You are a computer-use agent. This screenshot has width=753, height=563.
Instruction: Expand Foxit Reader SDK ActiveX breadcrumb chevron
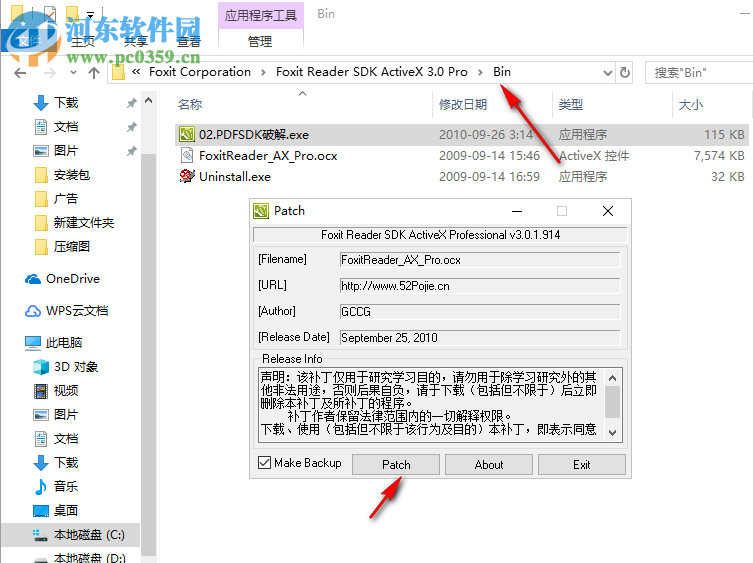tap(480, 73)
